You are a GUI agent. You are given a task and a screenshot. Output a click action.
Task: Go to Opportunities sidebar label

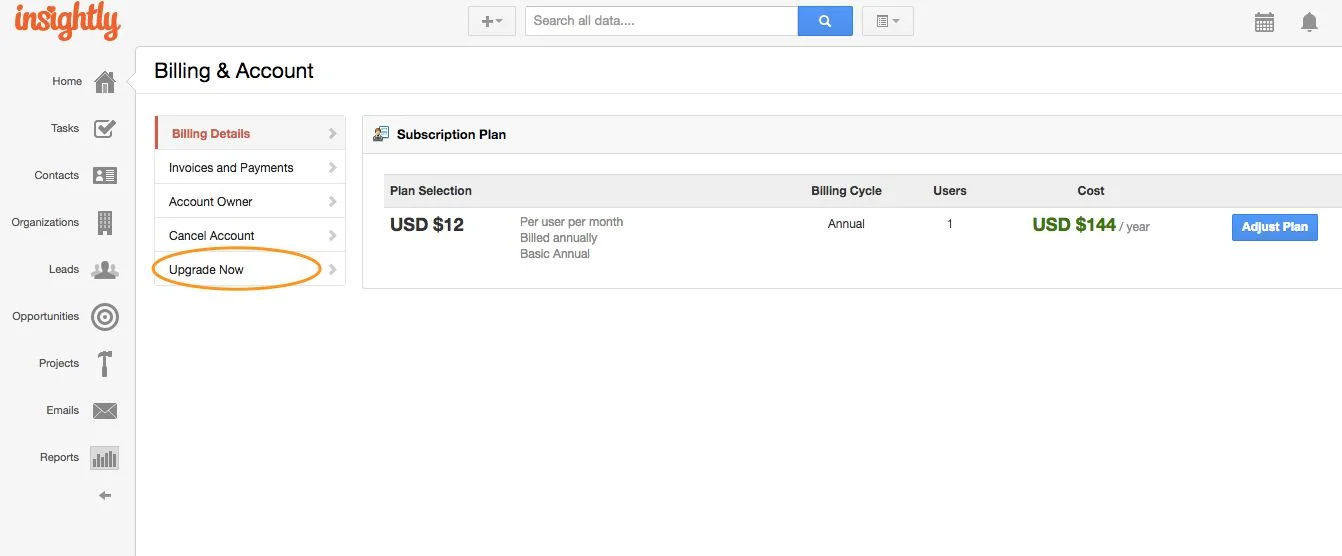(x=45, y=317)
